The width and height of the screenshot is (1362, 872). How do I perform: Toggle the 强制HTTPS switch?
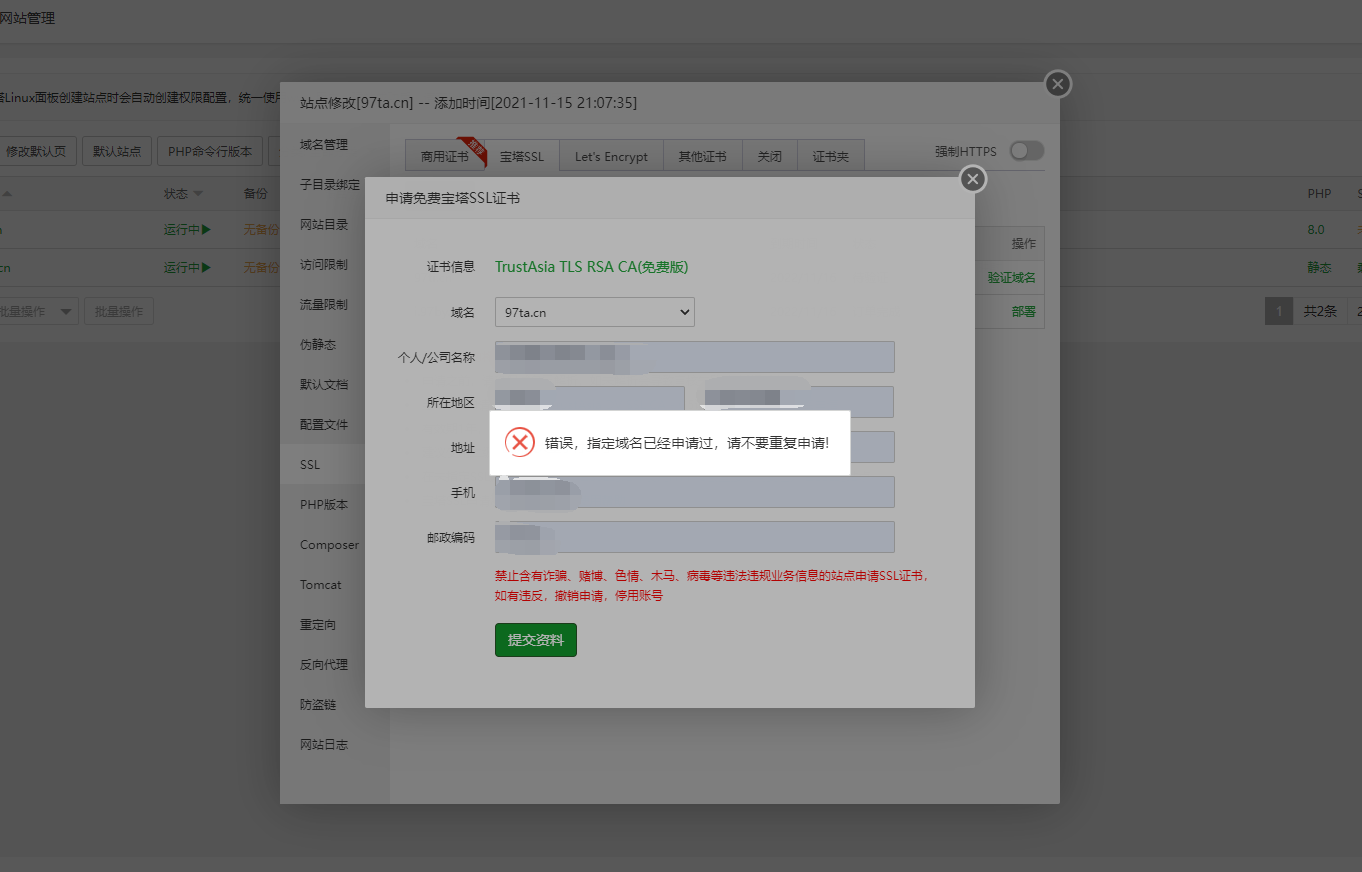tap(1026, 151)
